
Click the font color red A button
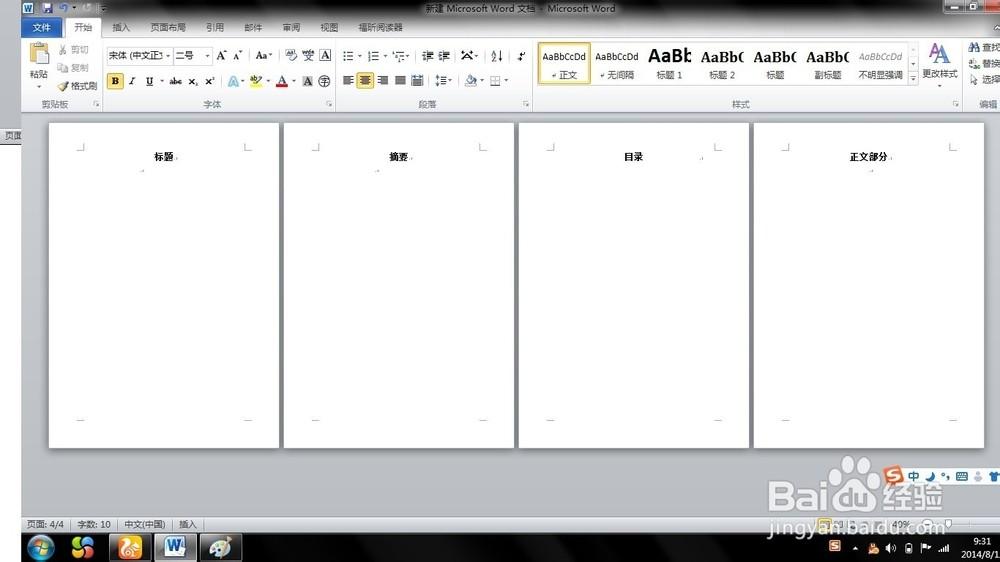[281, 81]
